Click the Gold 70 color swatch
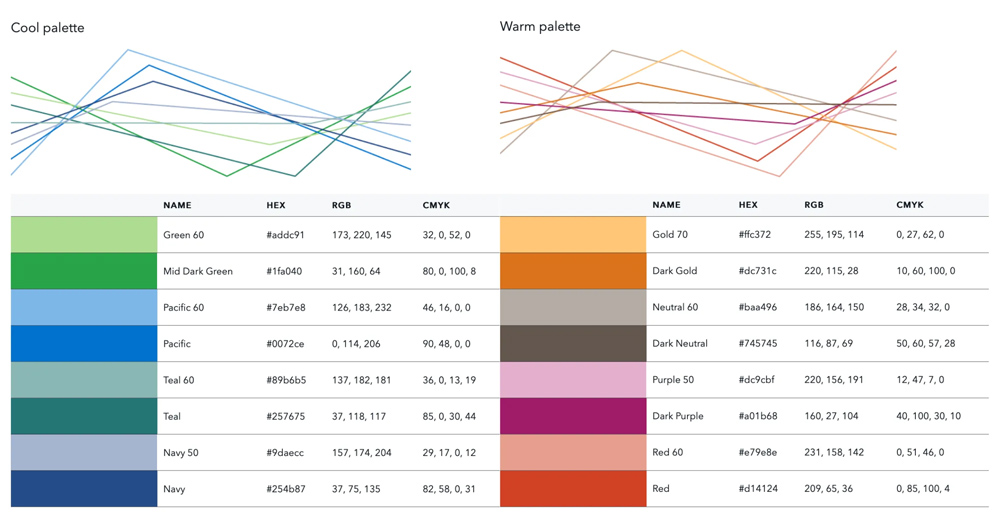 [573, 235]
